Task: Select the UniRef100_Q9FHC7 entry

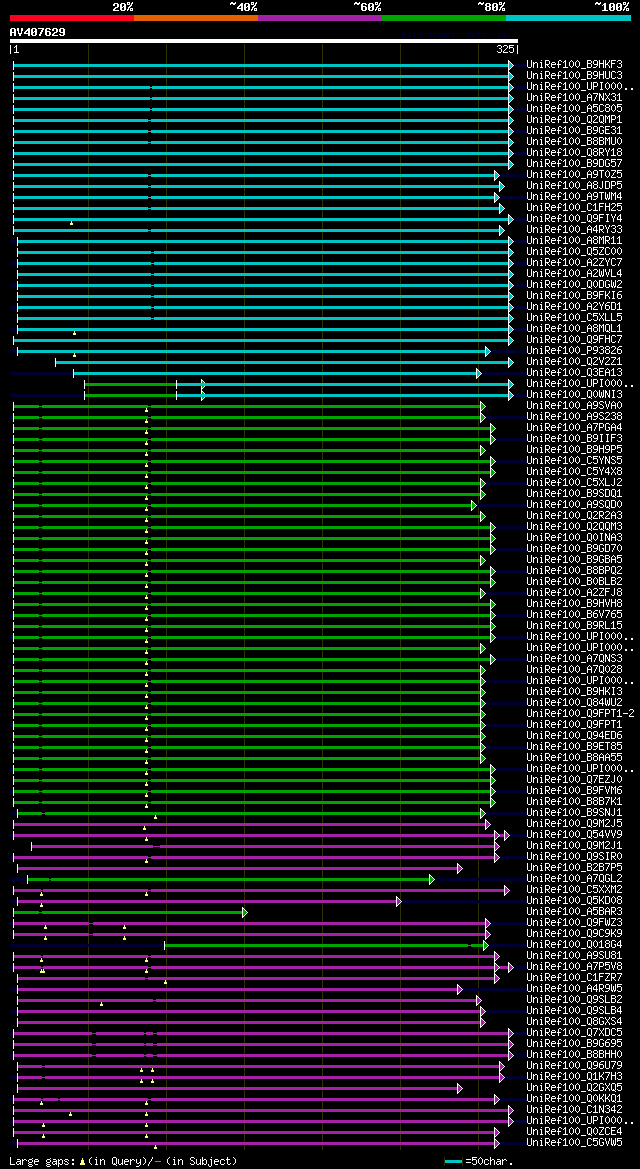Action: (x=574, y=339)
